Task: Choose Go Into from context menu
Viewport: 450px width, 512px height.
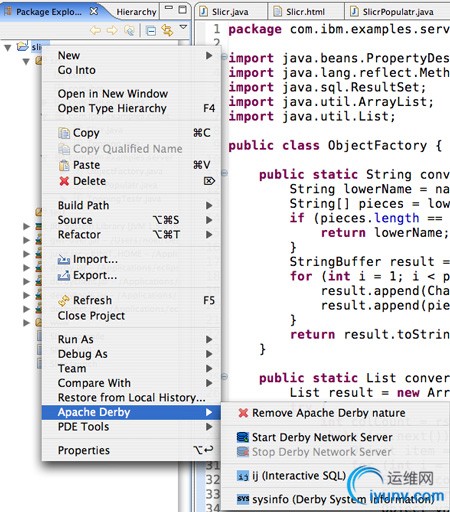Action: 131,70
